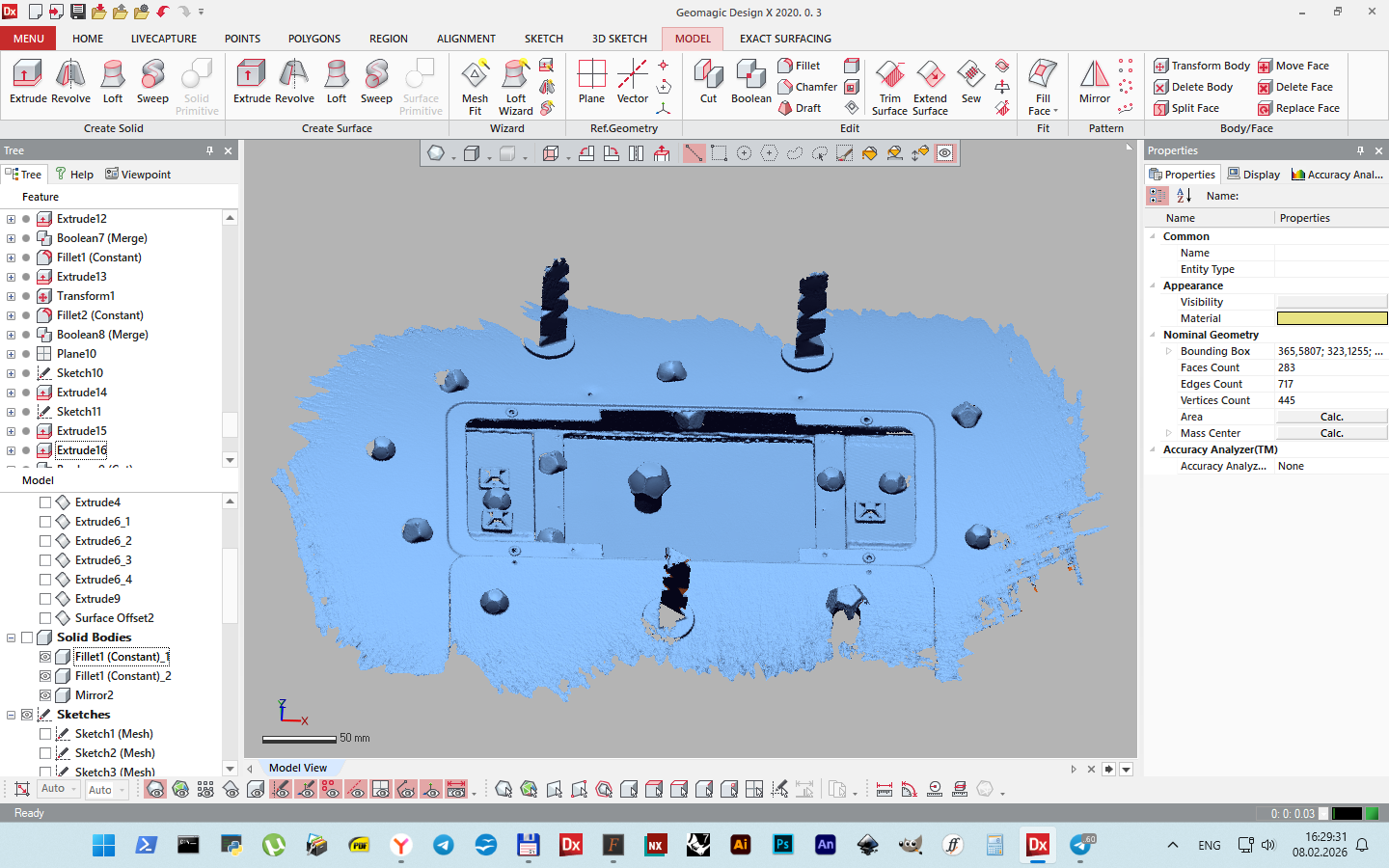1389x868 pixels.
Task: Select Plane10 in the feature tree
Action: click(76, 354)
